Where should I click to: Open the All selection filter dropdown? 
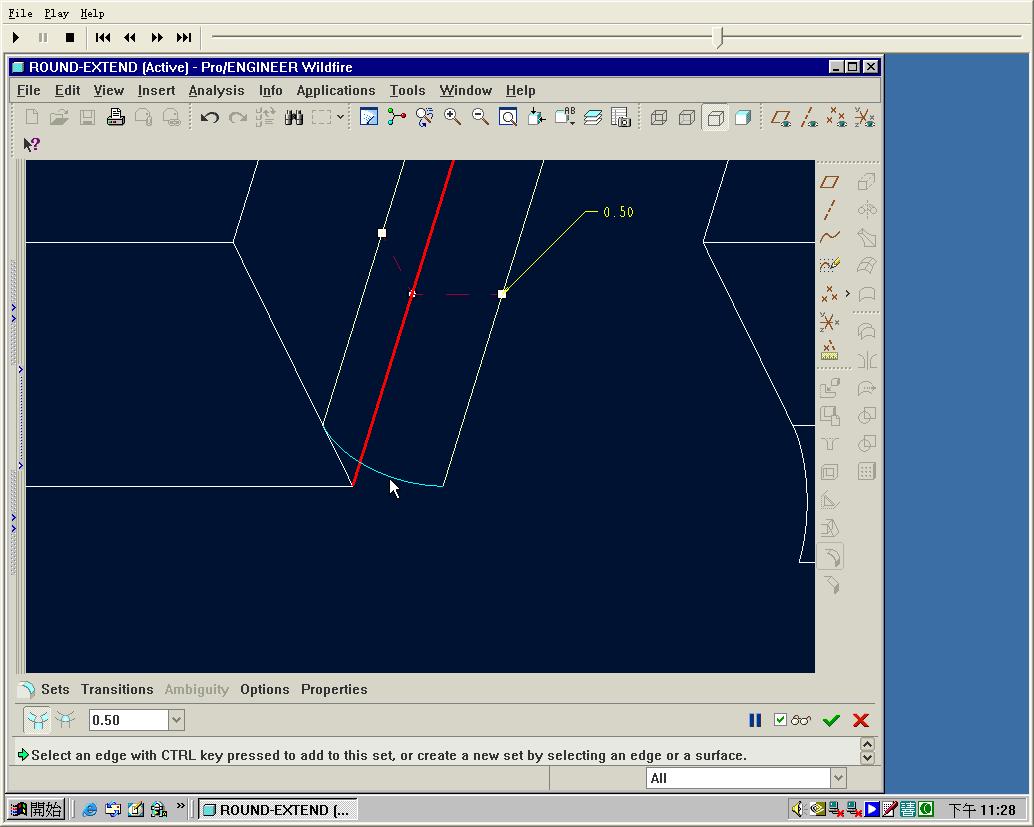(x=837, y=778)
